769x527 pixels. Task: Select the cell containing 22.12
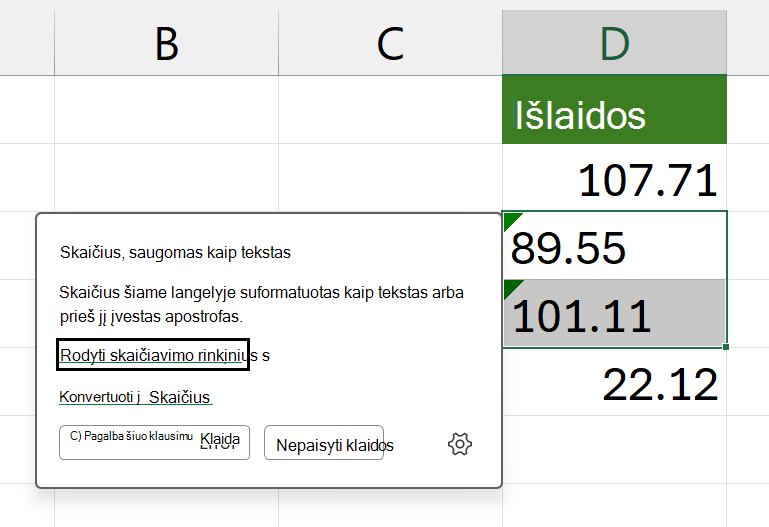point(615,382)
